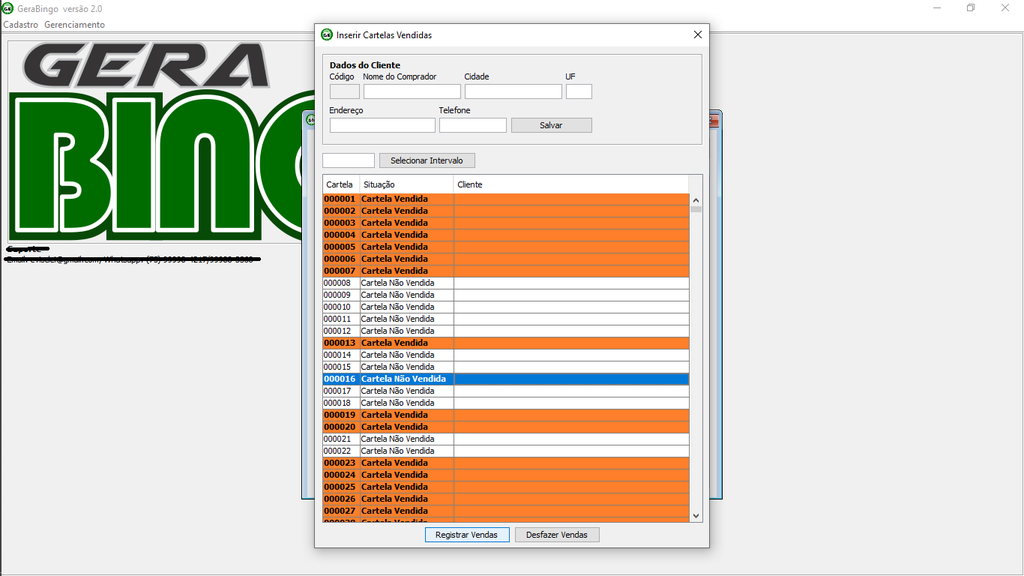
Task: Select row 000002 Cartela Vendida
Action: (x=505, y=211)
